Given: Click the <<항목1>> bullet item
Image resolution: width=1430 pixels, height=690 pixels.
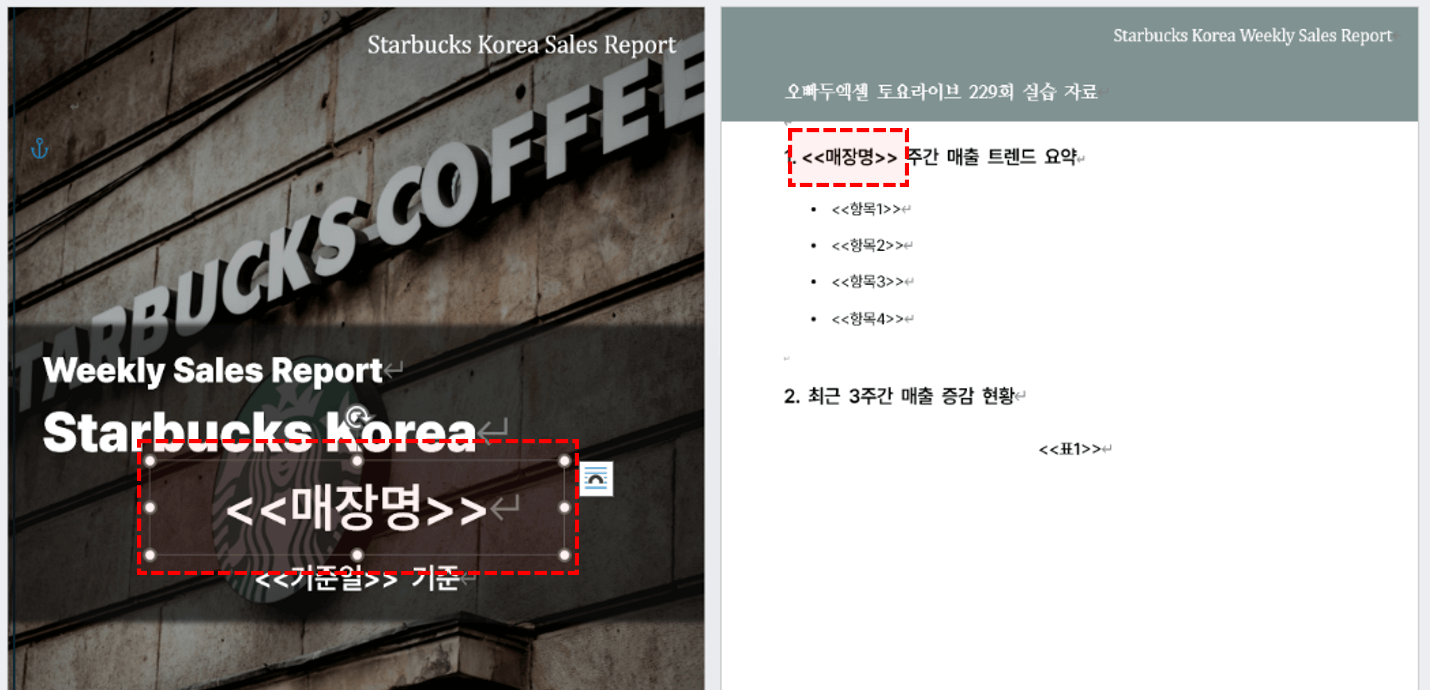Looking at the screenshot, I should 866,209.
